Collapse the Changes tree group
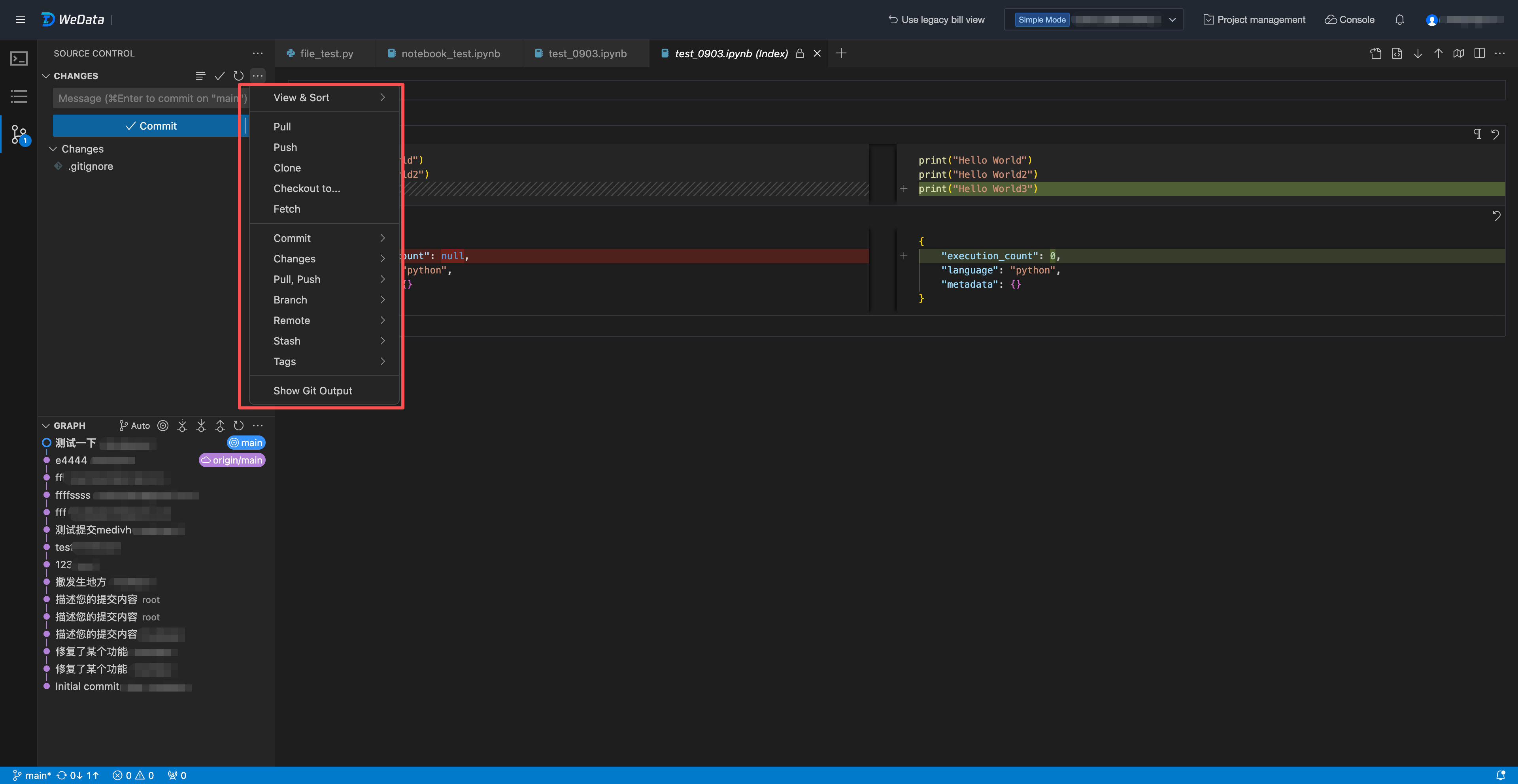1518x784 pixels. point(53,149)
